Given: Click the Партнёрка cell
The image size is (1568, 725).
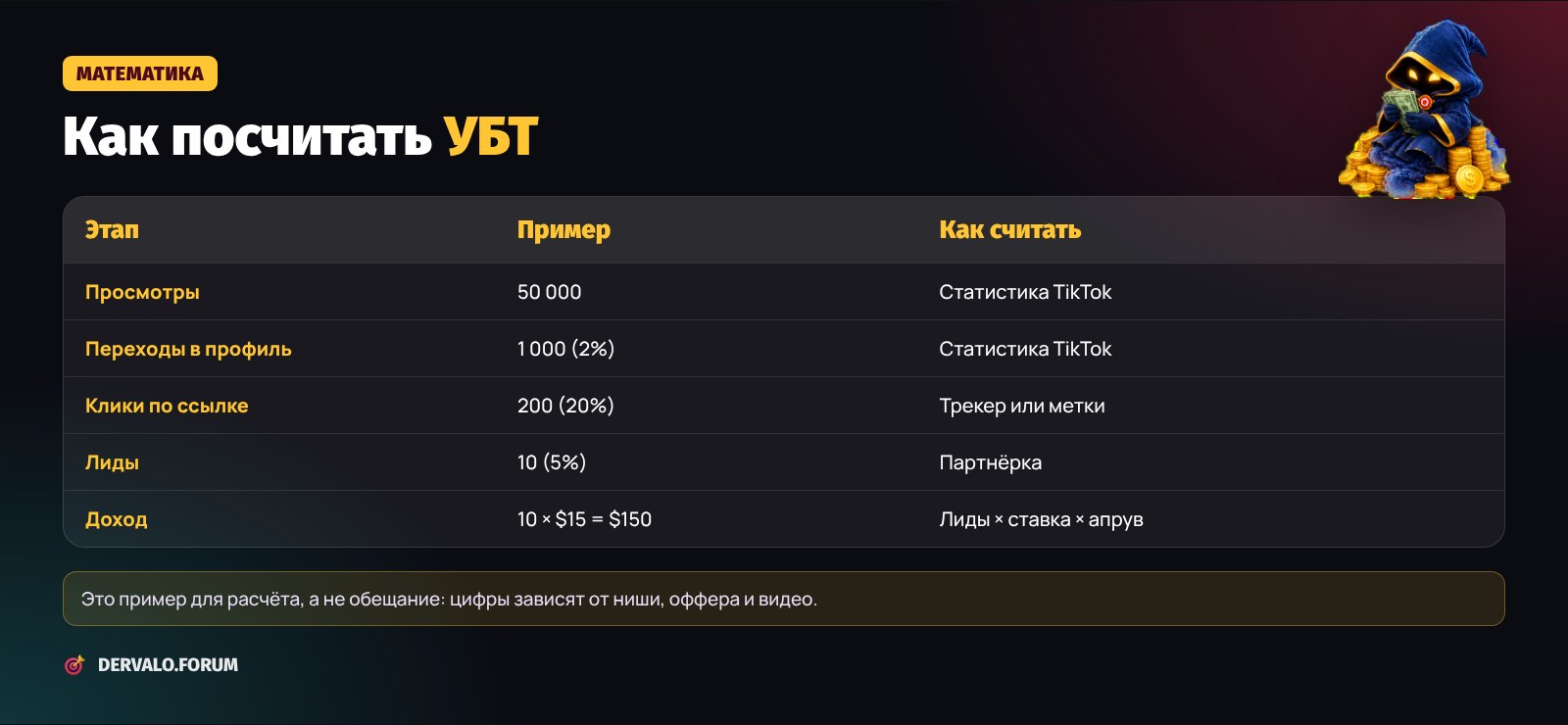Looking at the screenshot, I should 990,462.
